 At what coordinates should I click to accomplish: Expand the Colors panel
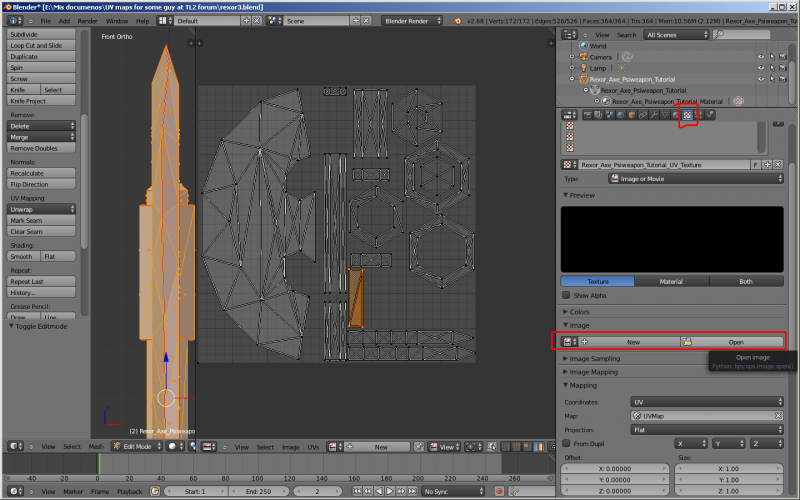click(x=582, y=312)
